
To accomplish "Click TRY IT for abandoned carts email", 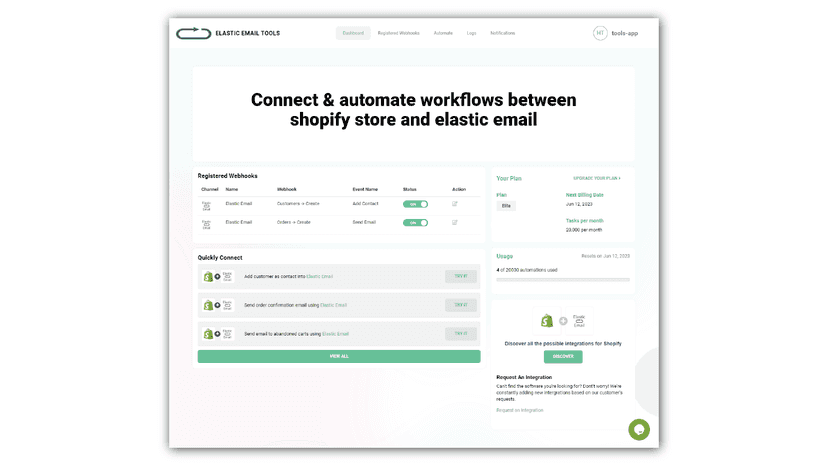I will coord(461,333).
